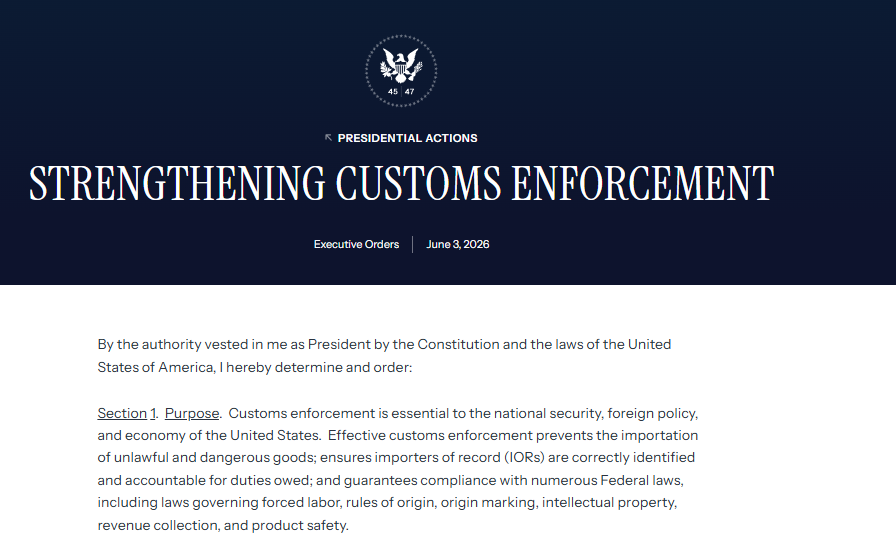Click the word CUSTOMS in the headline
Image resolution: width=896 pixels, height=544 pixels.
pos(418,183)
